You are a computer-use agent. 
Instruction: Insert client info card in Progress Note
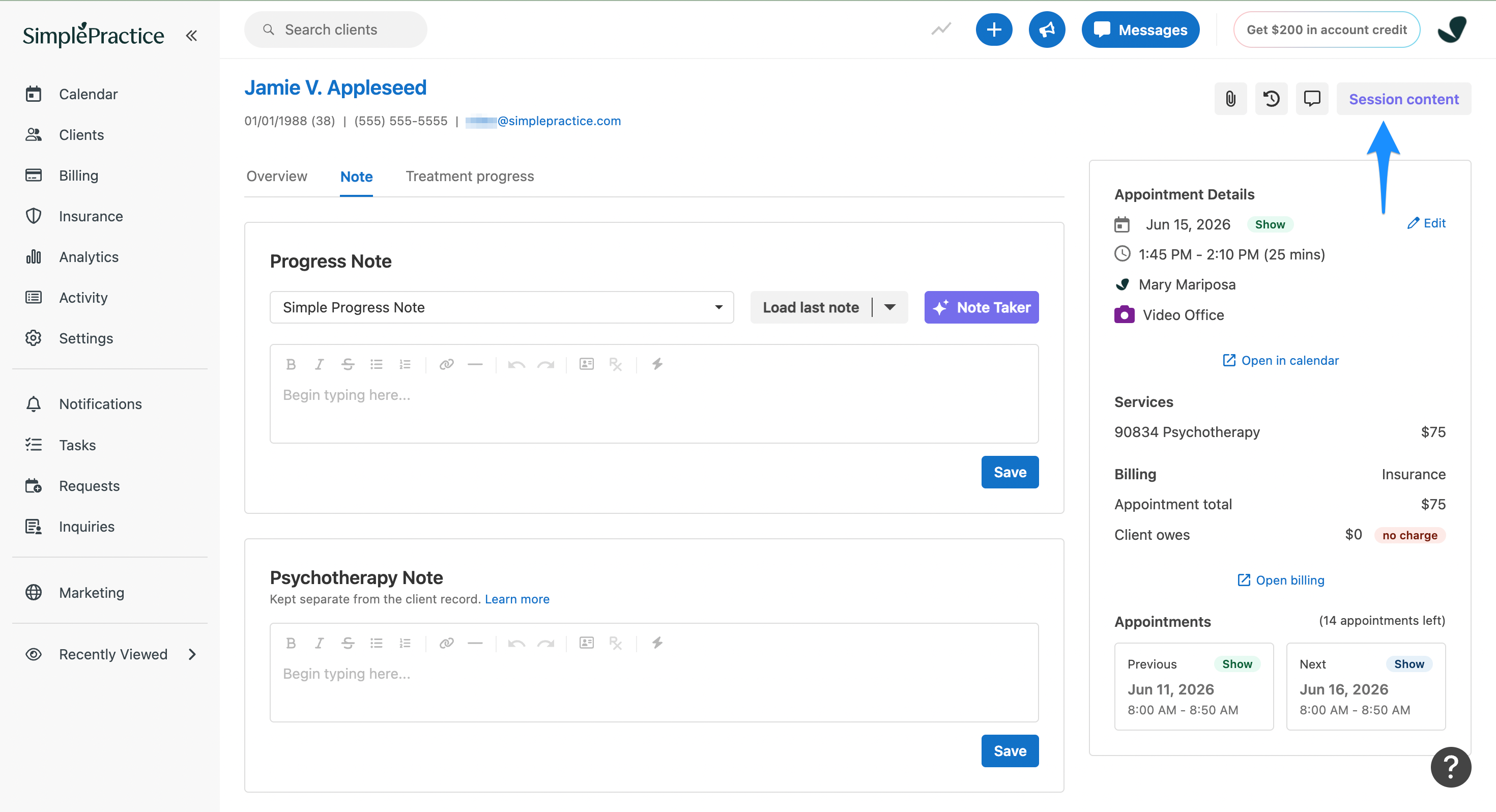tap(587, 364)
